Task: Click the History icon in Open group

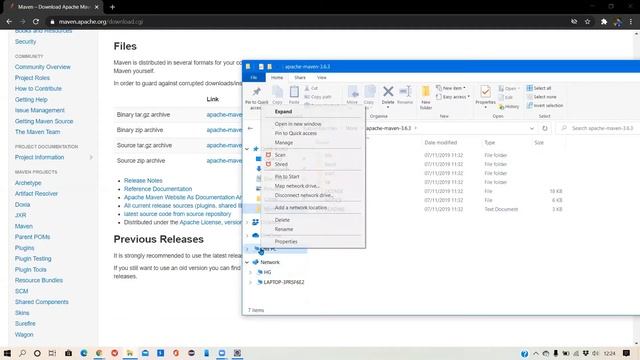Action: 509,107
